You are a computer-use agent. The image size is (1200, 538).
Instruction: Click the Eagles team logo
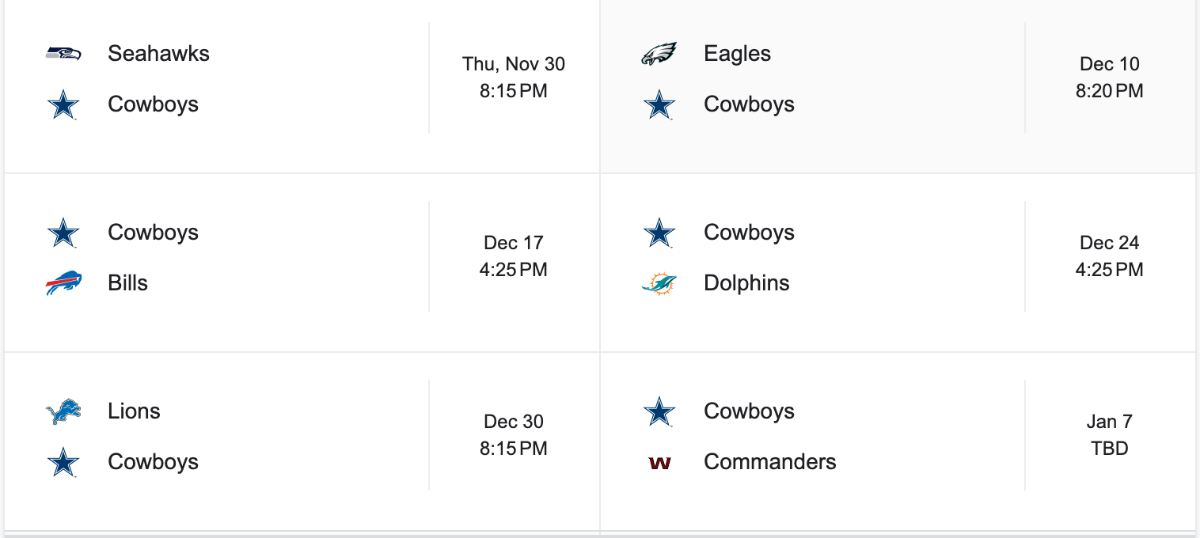click(x=659, y=53)
